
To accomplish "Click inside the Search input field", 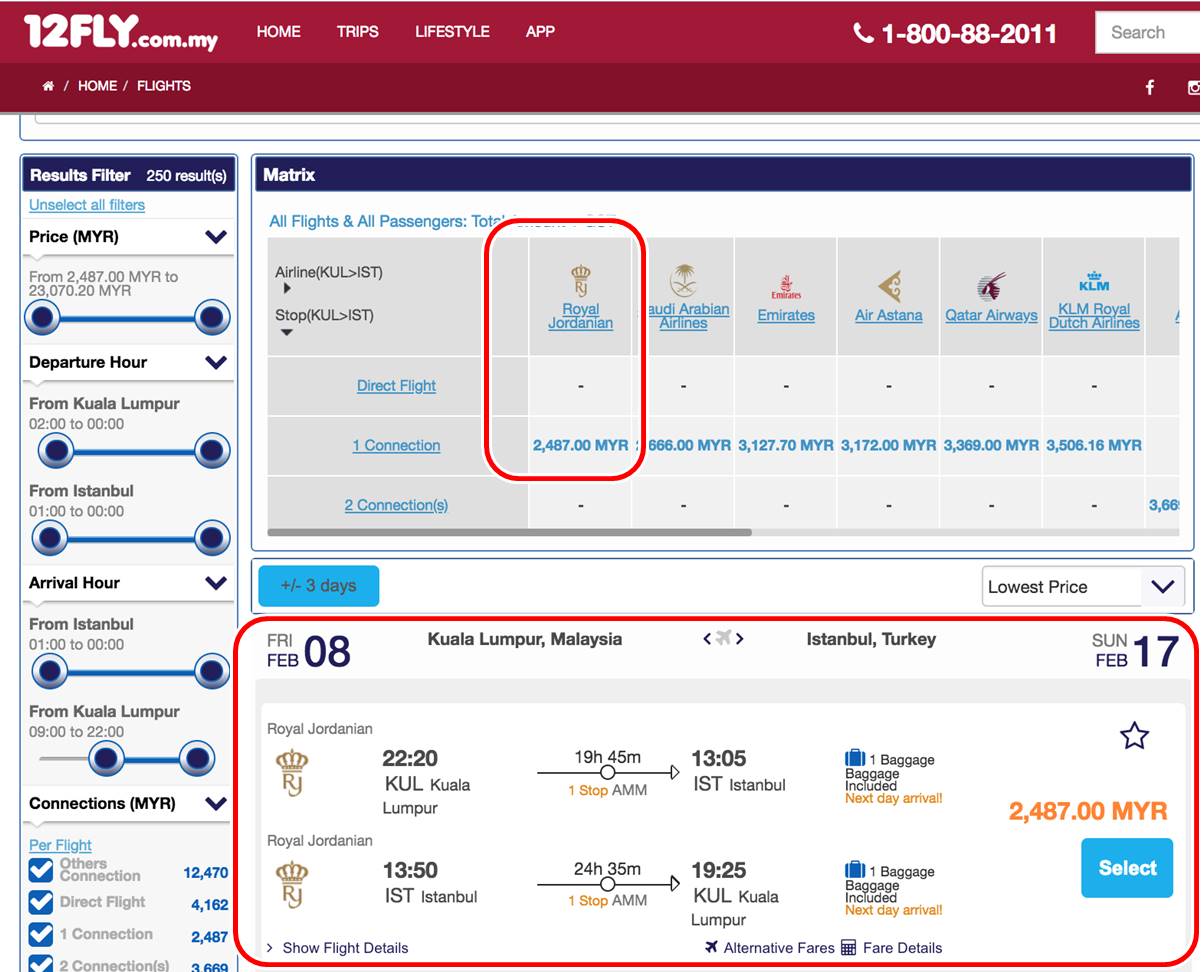I will tap(1148, 32).
